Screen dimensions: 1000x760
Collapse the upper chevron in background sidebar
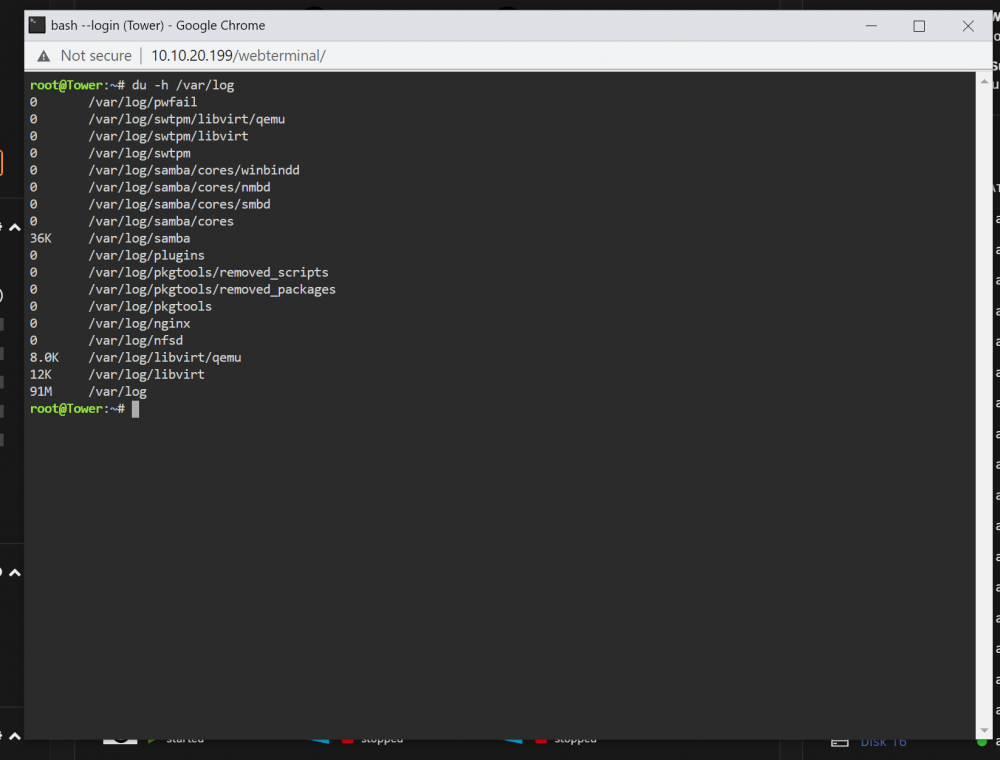coord(15,227)
